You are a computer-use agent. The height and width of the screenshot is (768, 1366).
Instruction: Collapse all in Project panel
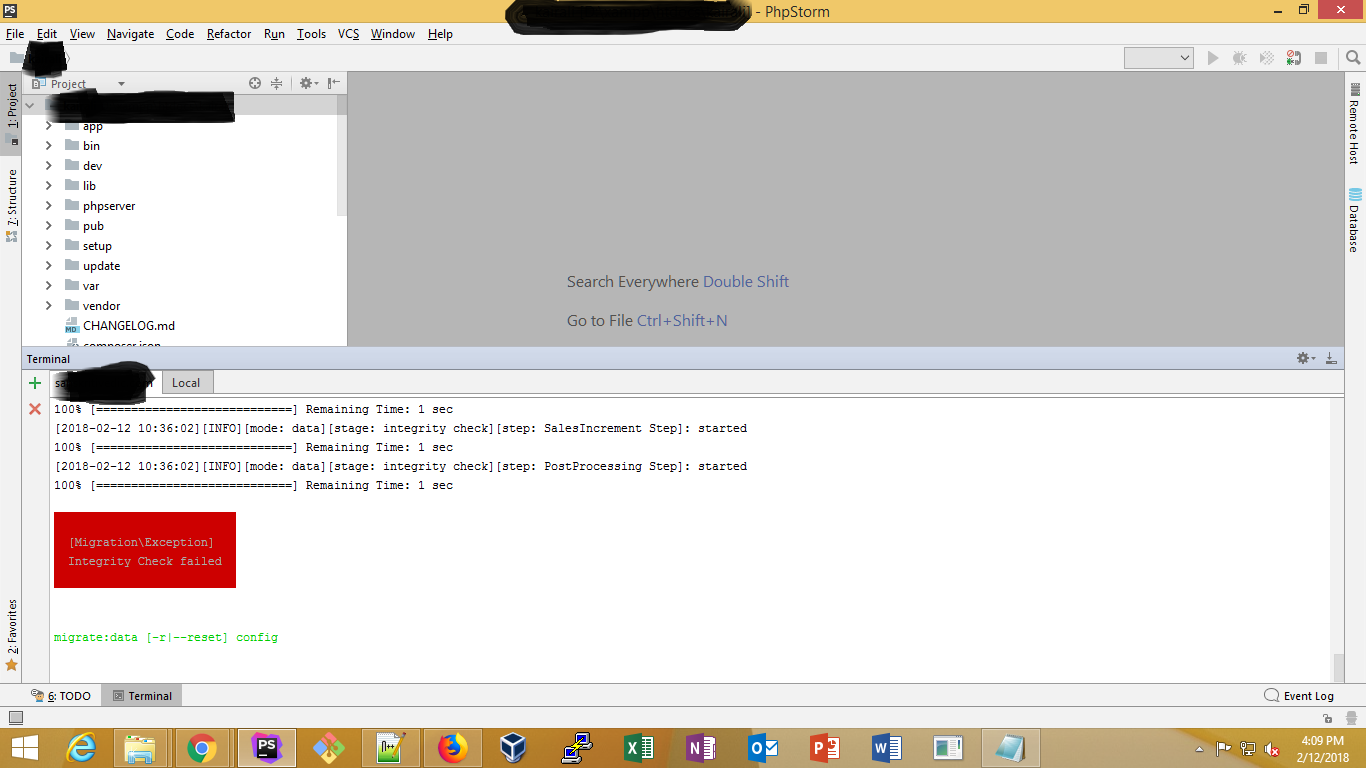277,84
